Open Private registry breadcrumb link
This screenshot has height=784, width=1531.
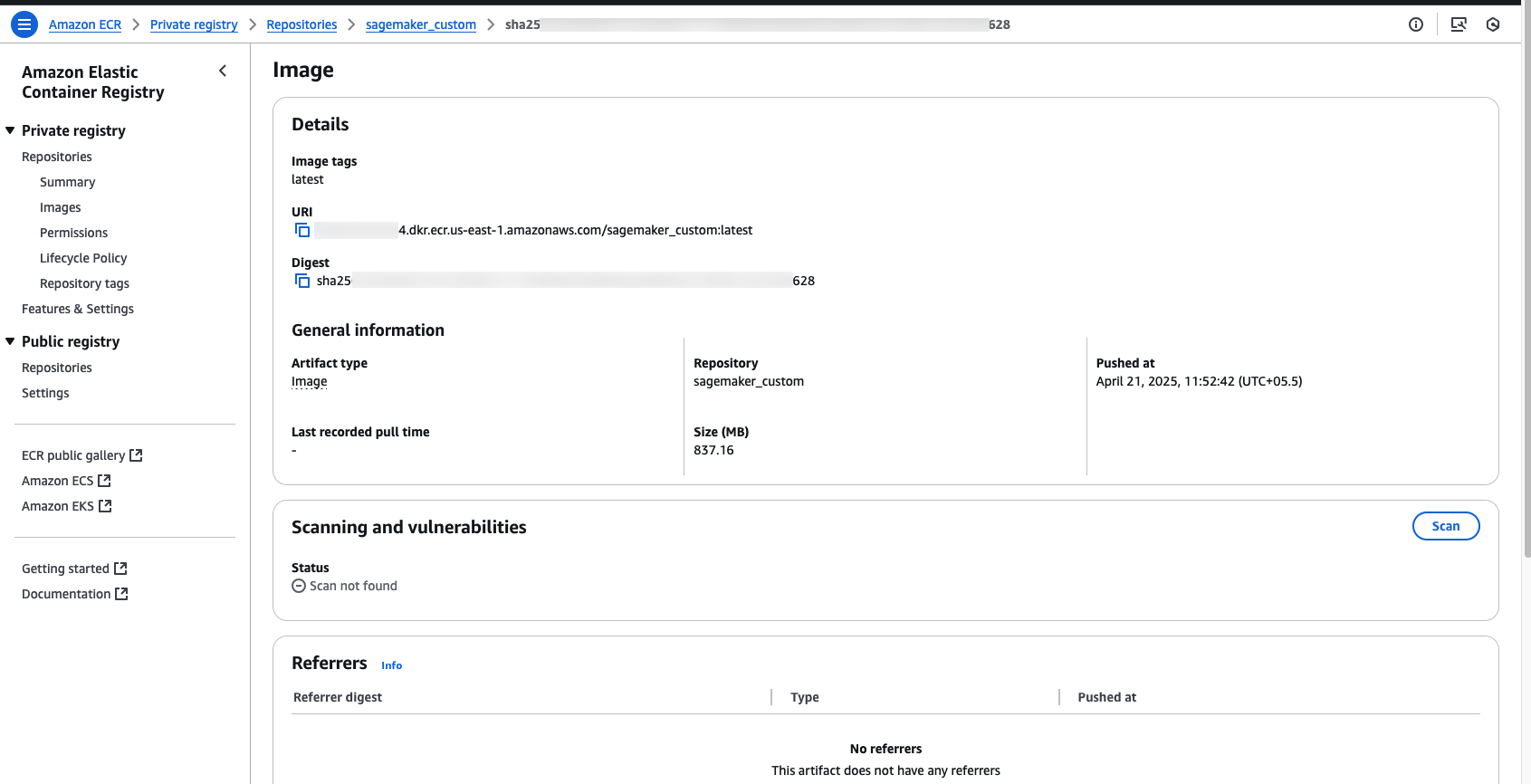click(x=194, y=24)
